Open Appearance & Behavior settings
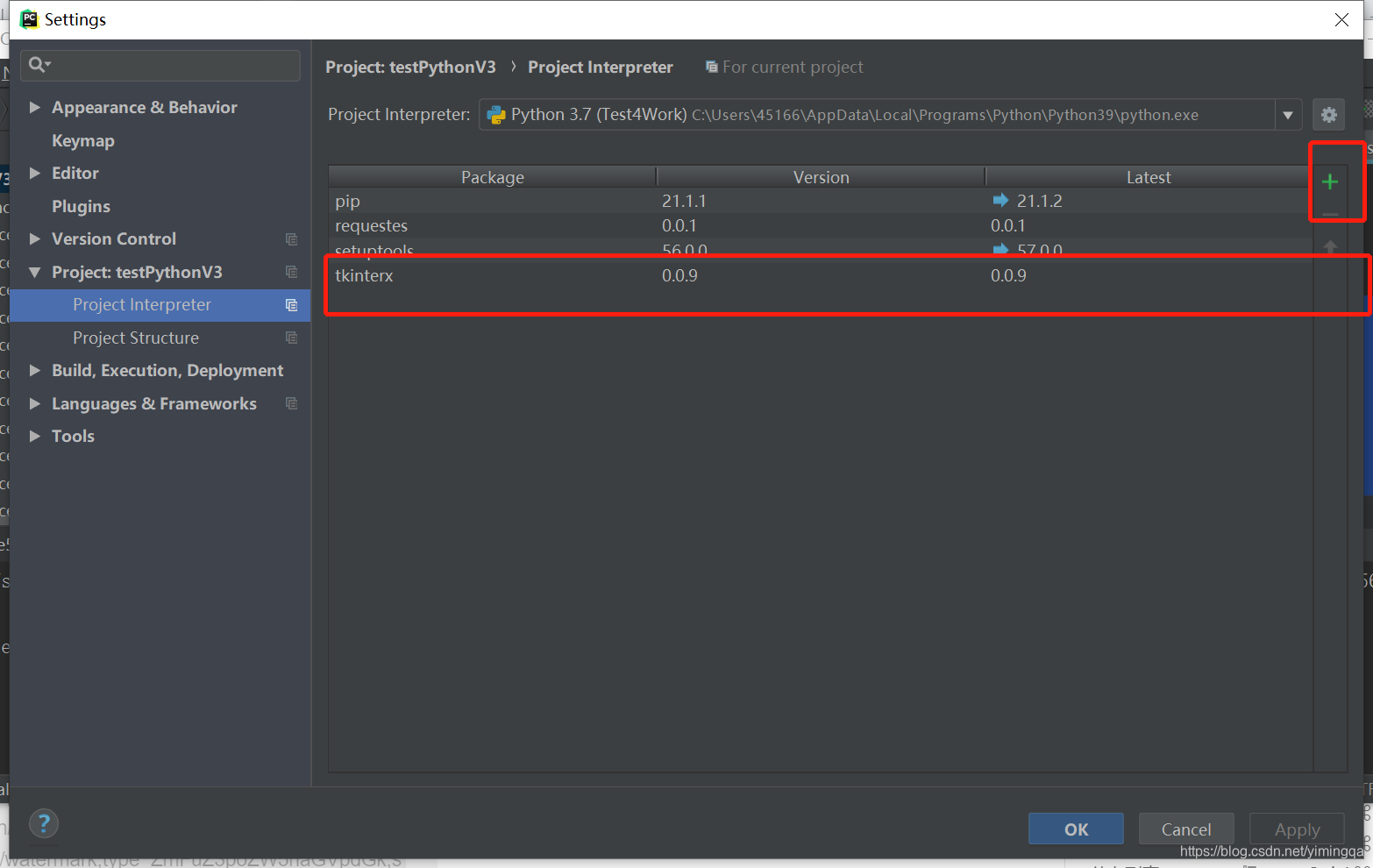 pyautogui.click(x=145, y=107)
